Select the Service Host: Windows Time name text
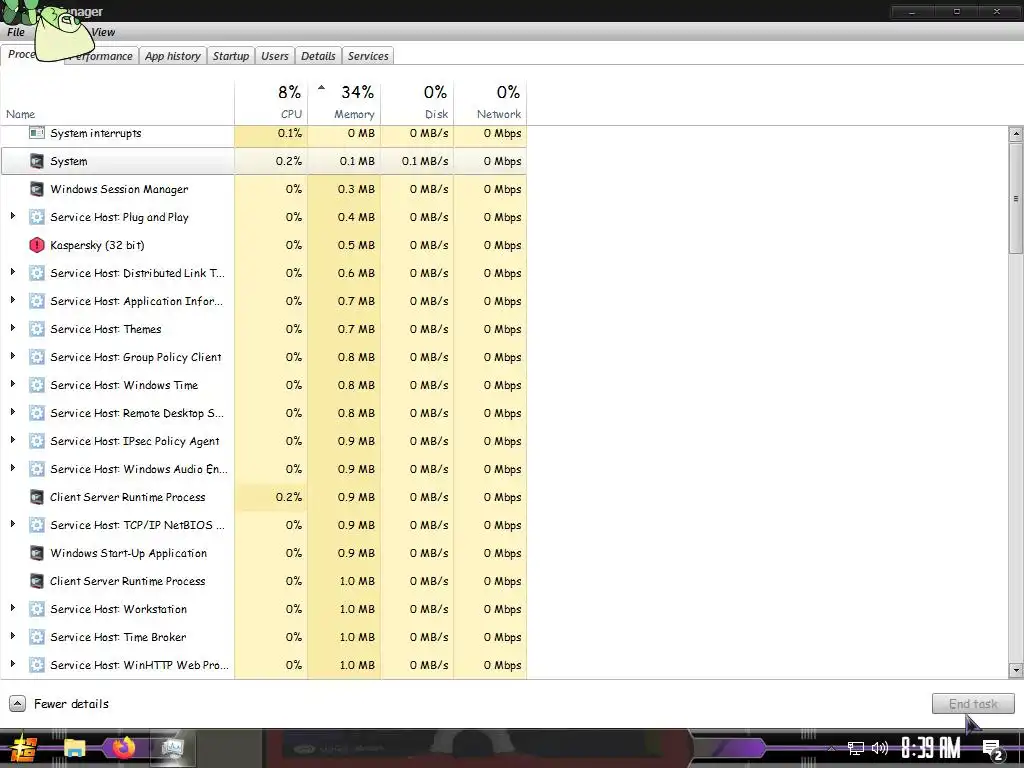The height and width of the screenshot is (768, 1024). pyautogui.click(x=124, y=385)
